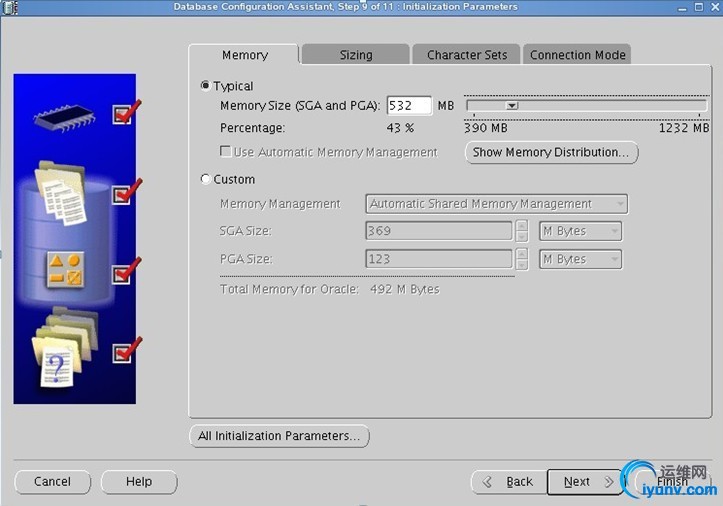Screen dimensions: 723x506
Task: Close the Database Configuration Assistant window
Action: (x=716, y=7)
